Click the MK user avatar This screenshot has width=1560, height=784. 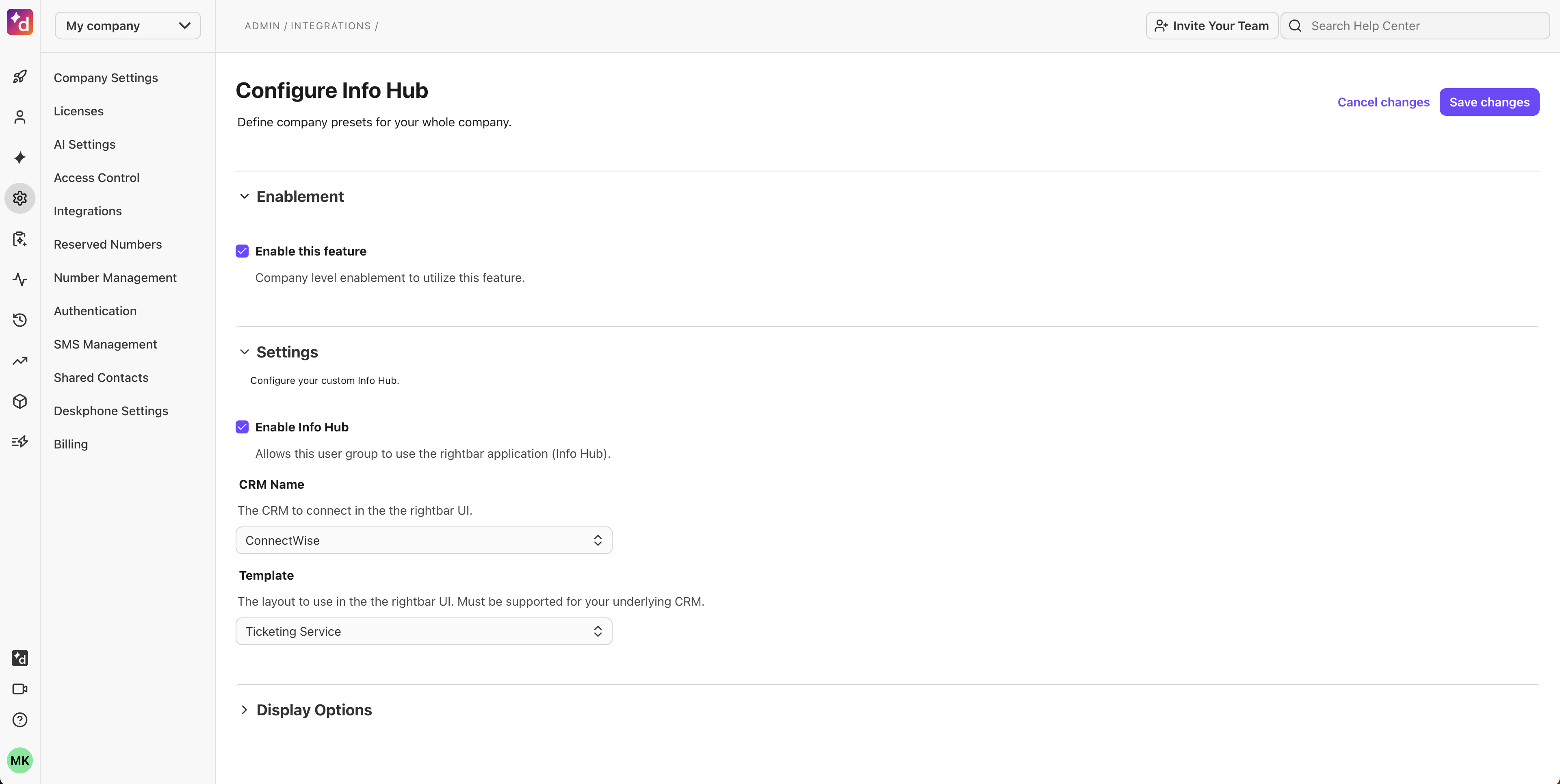pos(20,760)
